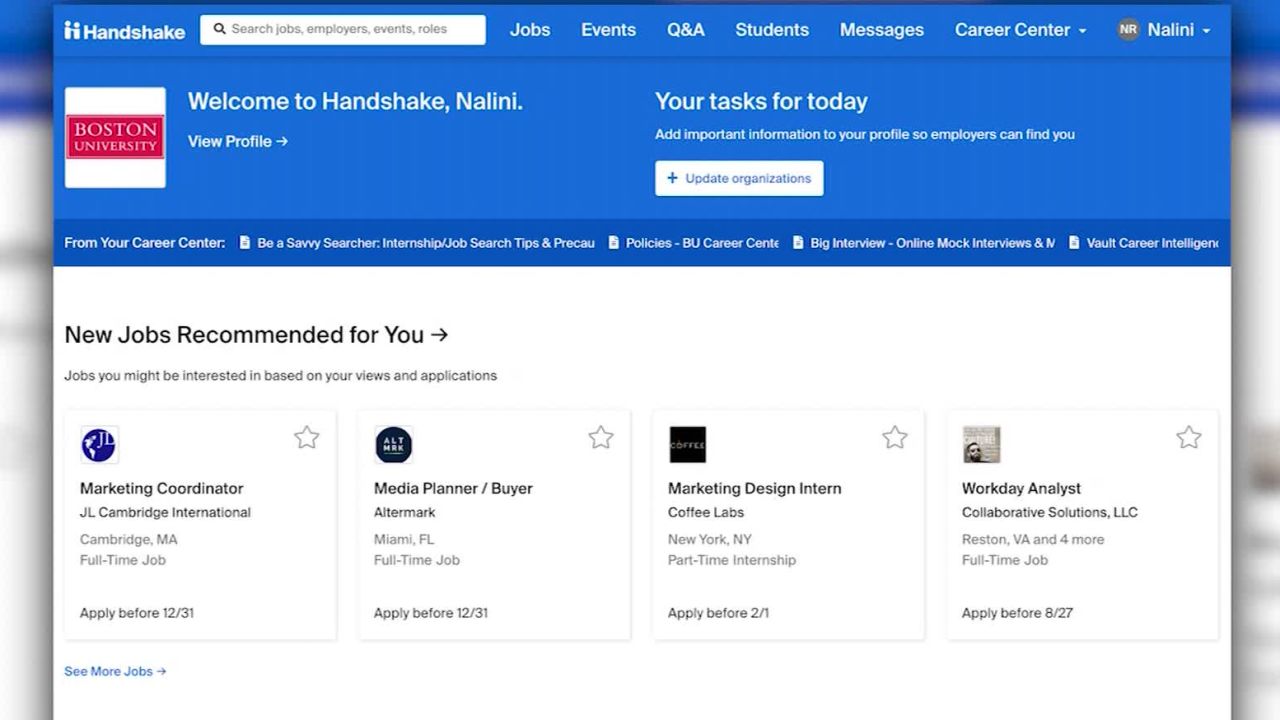Open the Boston University logo
This screenshot has width=1280, height=720.
(x=115, y=137)
